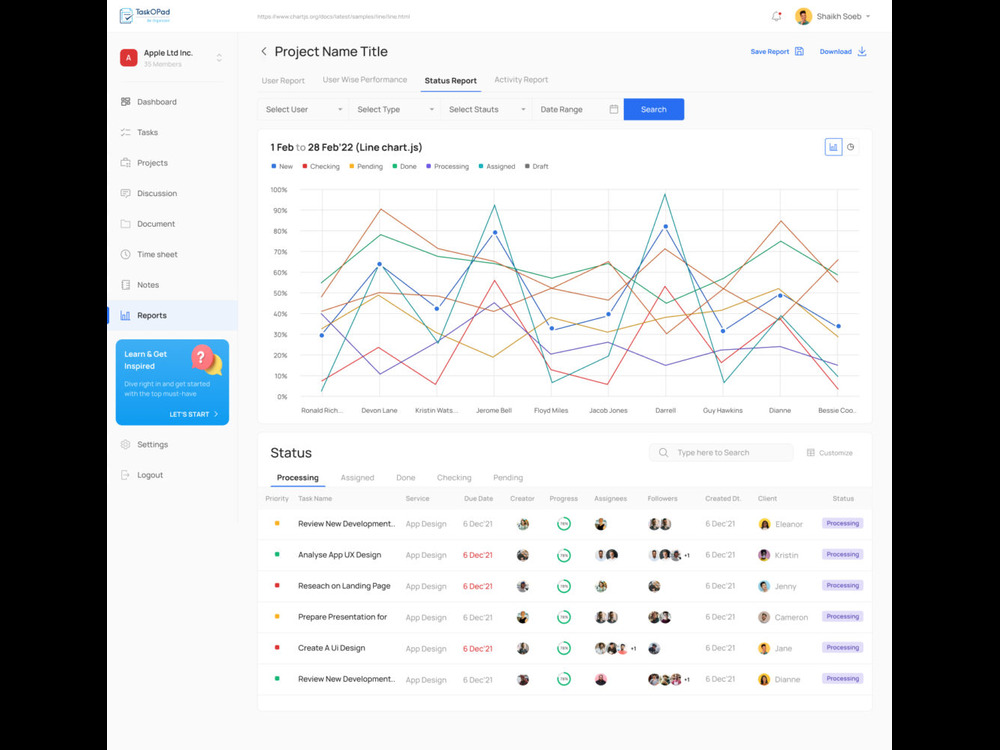1000x750 pixels.
Task: Click Processing badge in Jane's row
Action: point(842,647)
